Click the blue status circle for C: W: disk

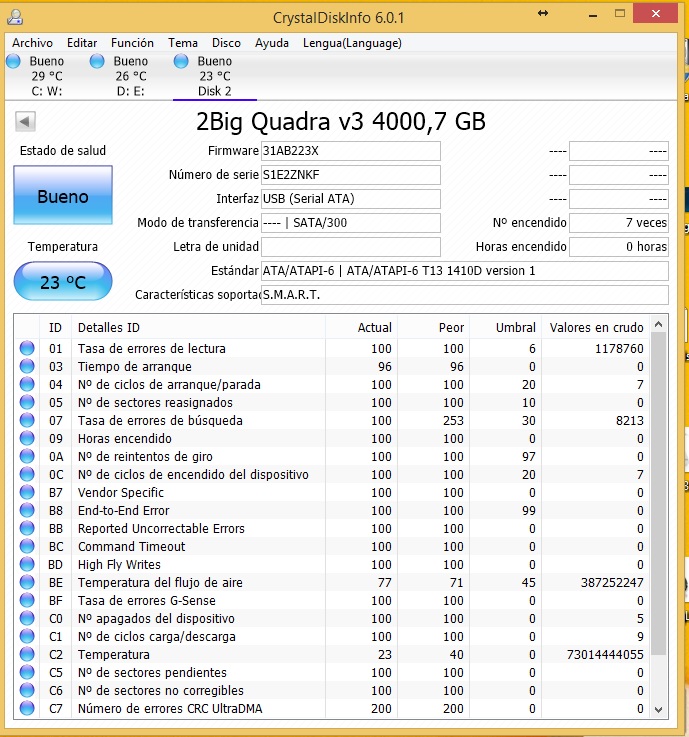tap(13, 61)
